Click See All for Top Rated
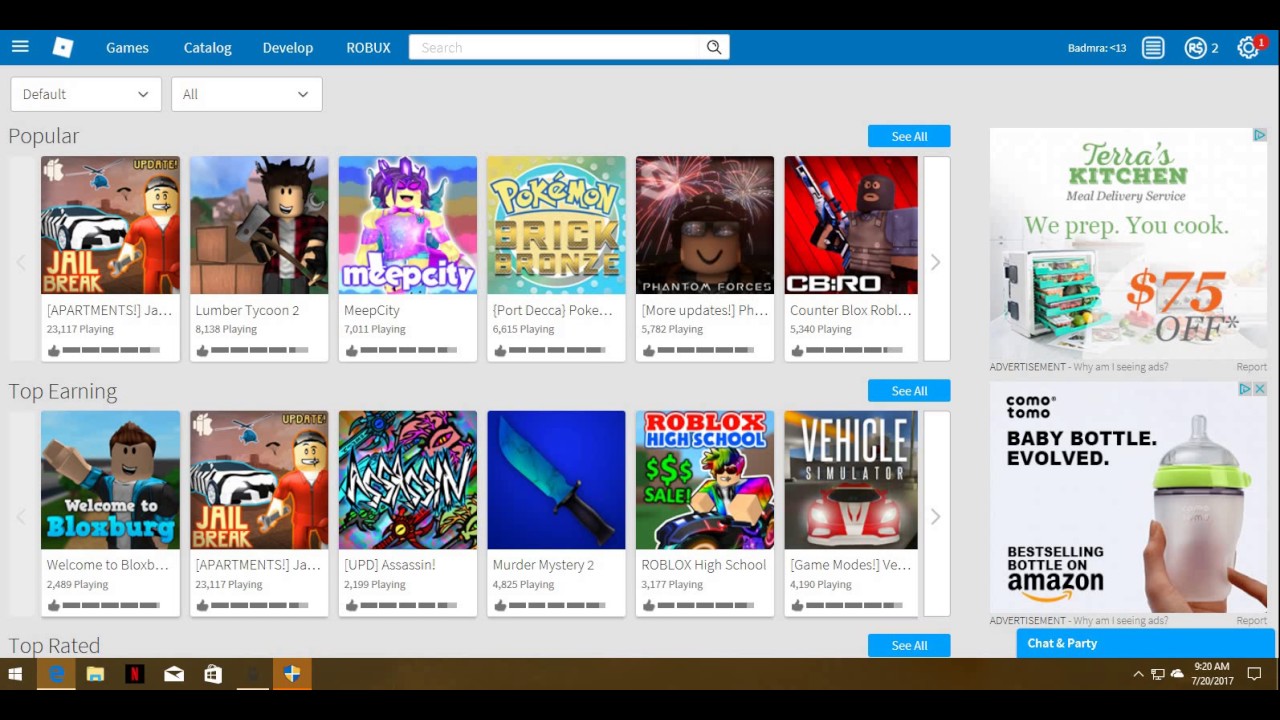The height and width of the screenshot is (720, 1280). 909,646
